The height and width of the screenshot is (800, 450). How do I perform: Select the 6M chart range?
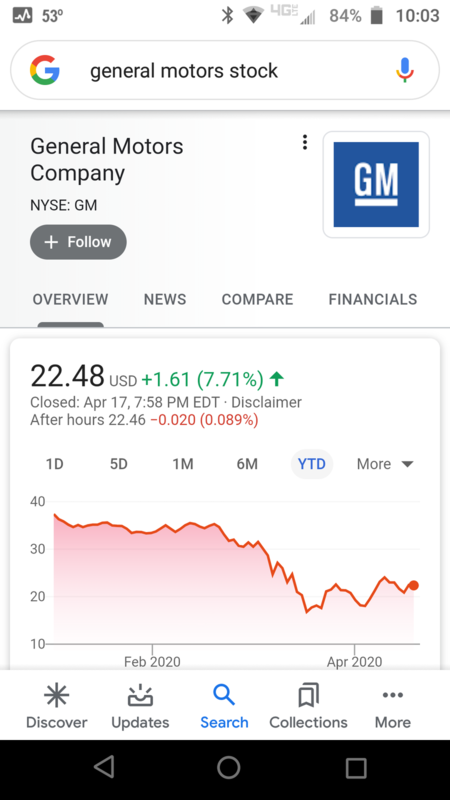click(x=247, y=464)
